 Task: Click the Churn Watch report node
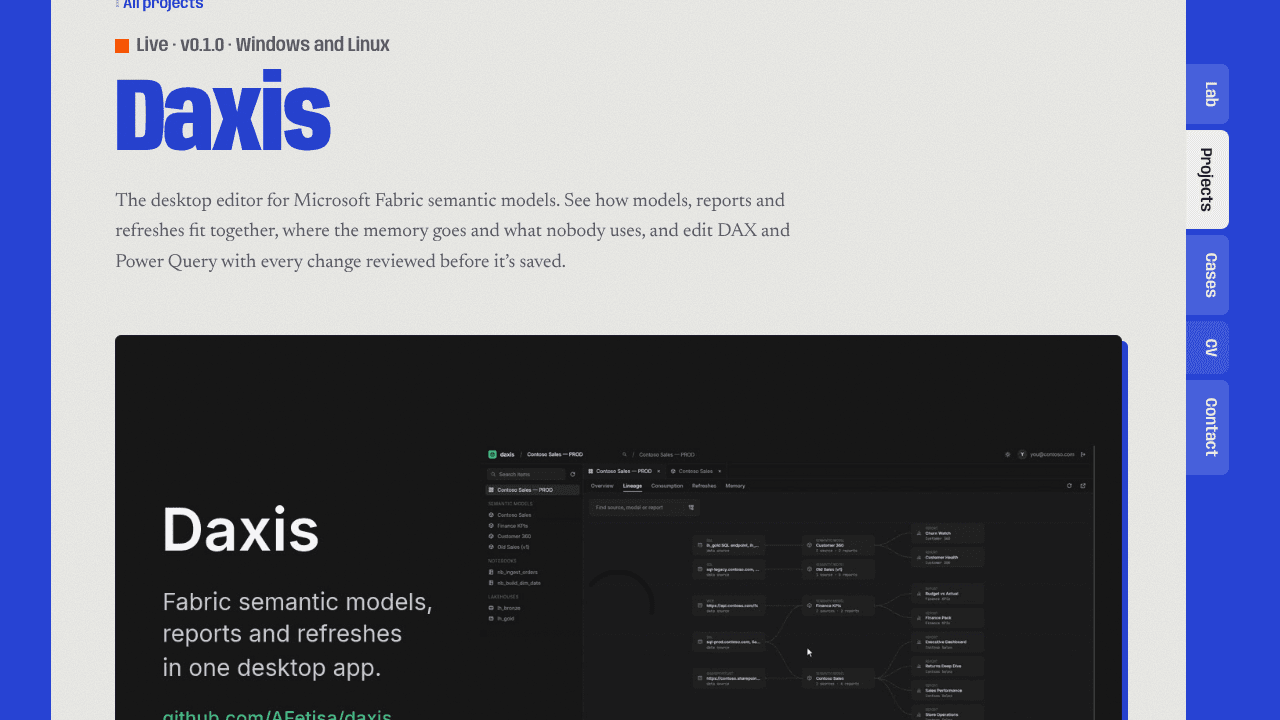click(947, 533)
